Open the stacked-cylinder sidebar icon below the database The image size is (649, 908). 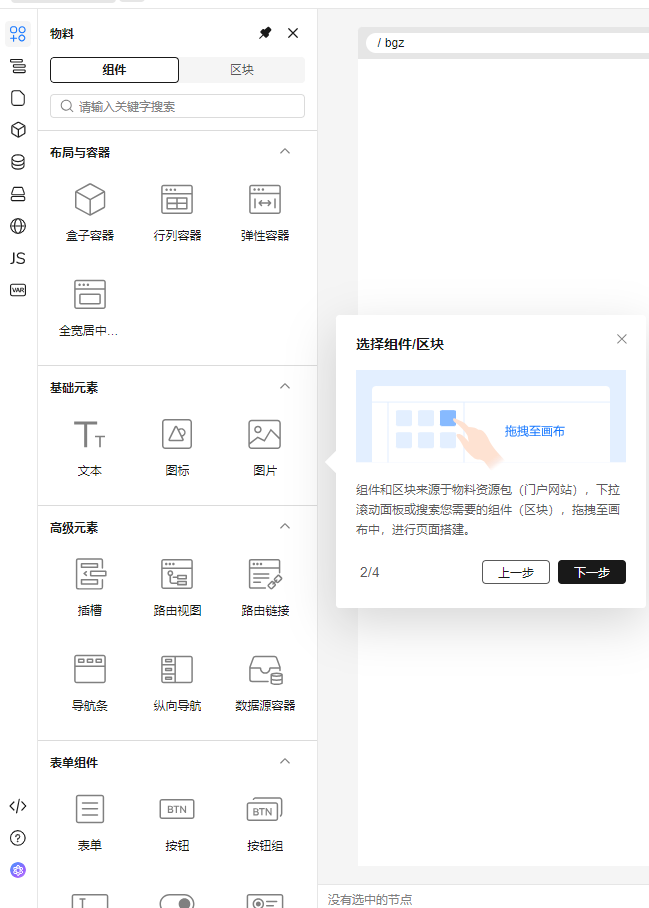(x=18, y=194)
